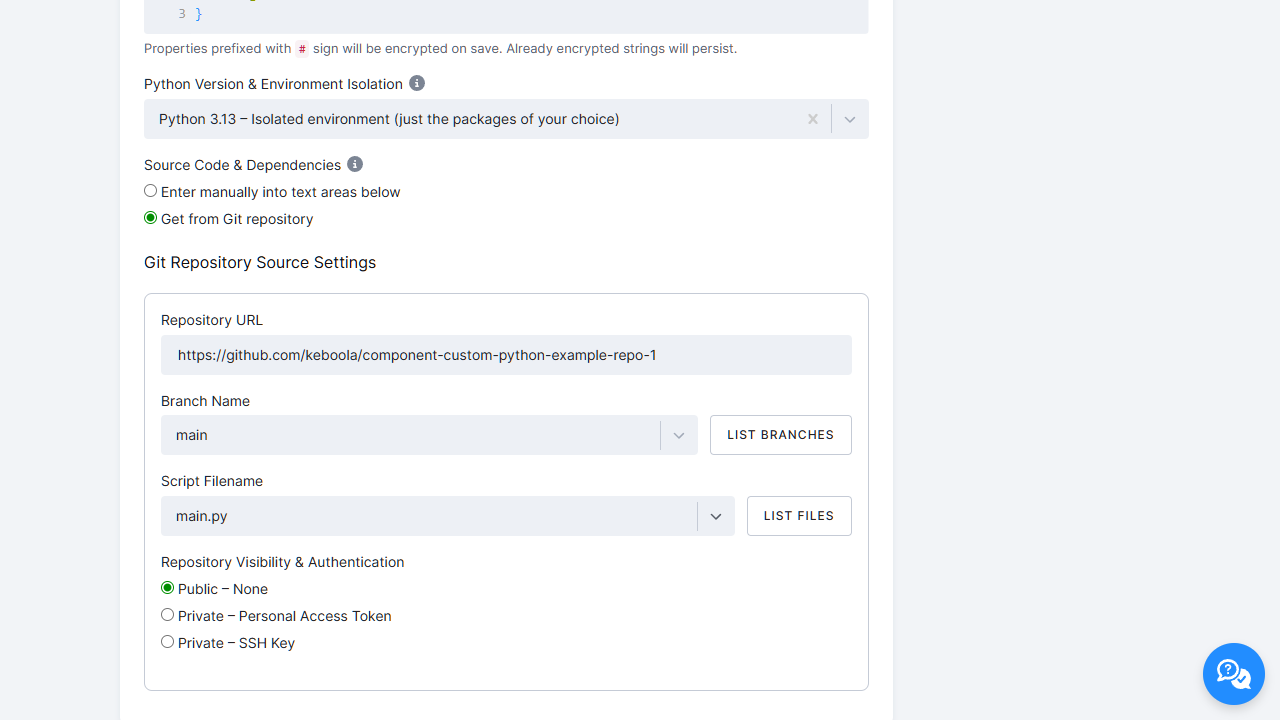
Task: Expand the Script Filename dropdown
Action: [716, 516]
